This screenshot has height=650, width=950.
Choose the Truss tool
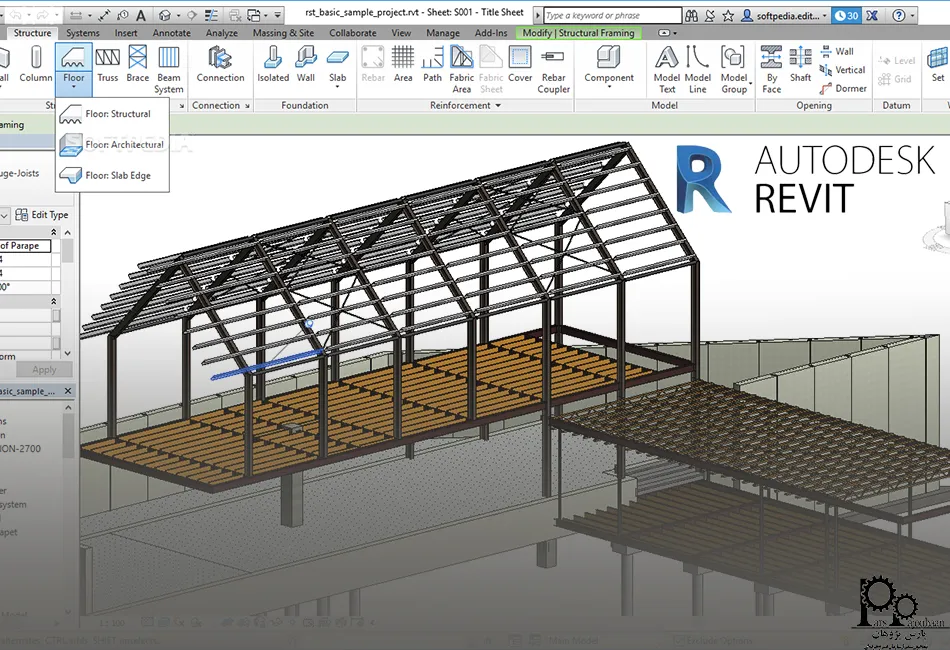108,65
